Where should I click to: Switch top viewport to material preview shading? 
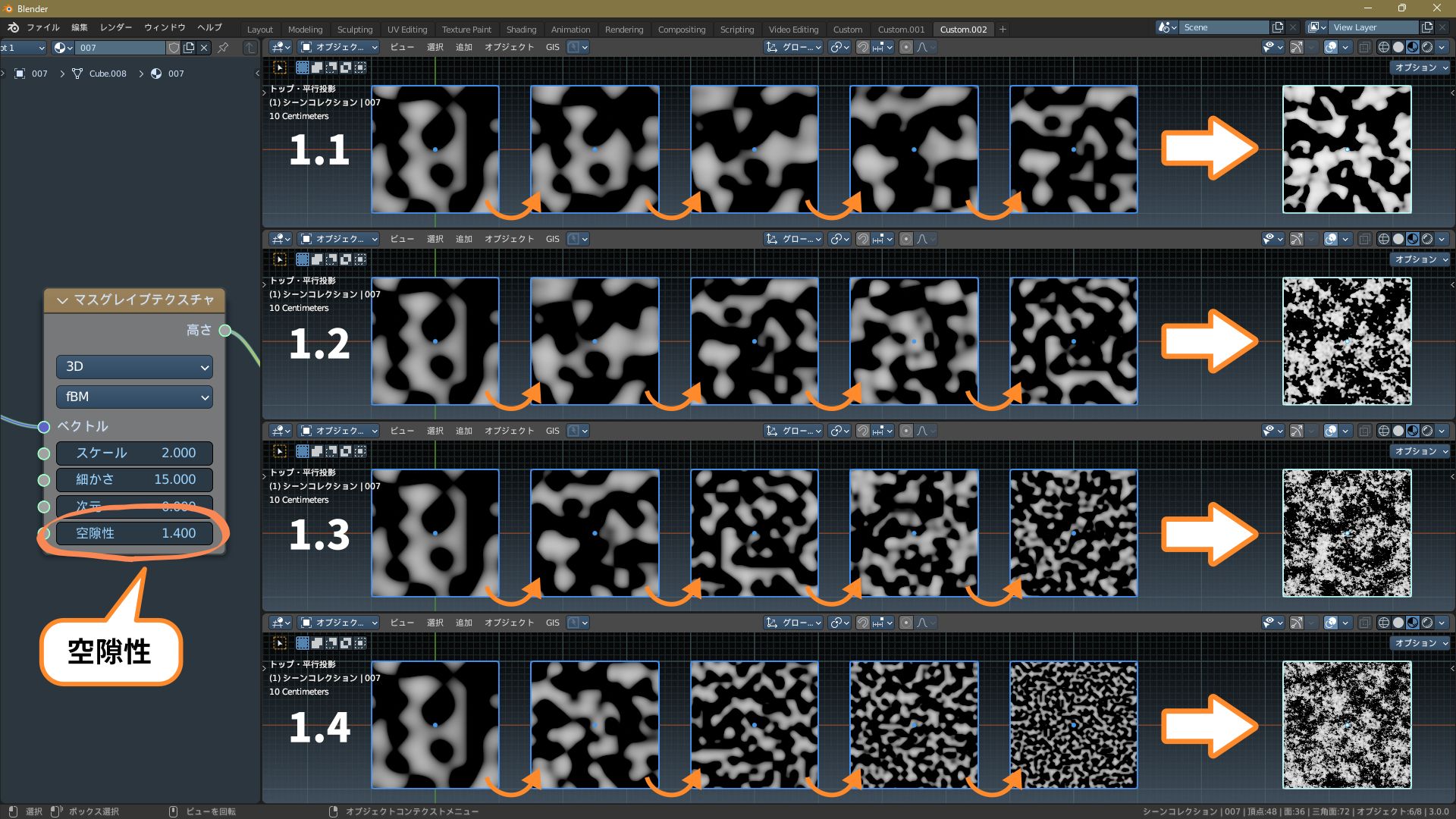click(1413, 47)
